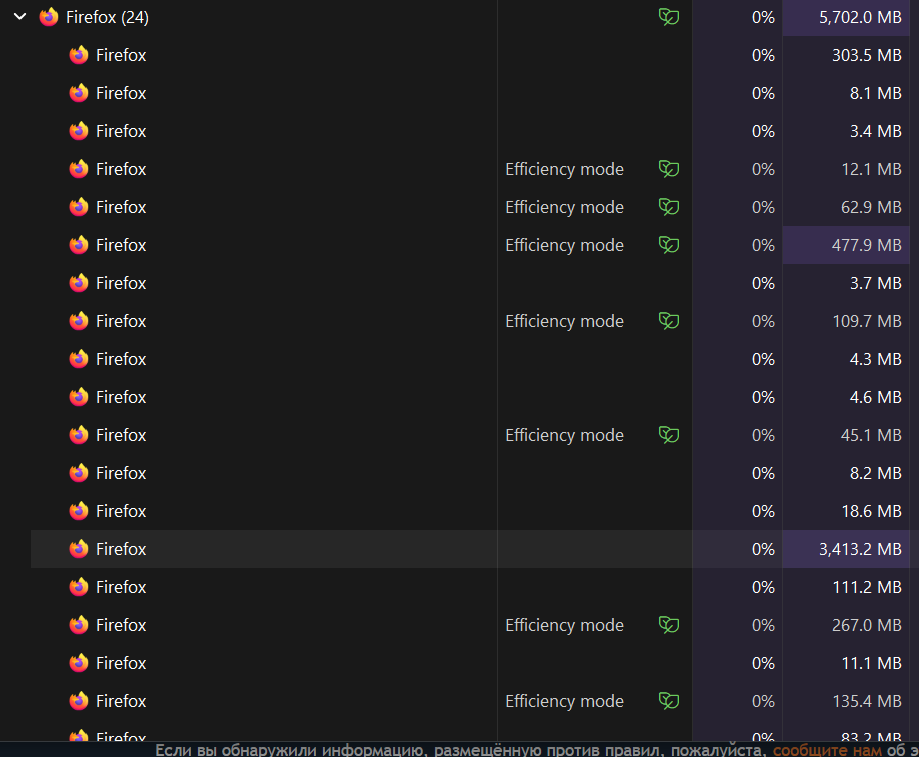Viewport: 919px width, 757px height.
Task: Select the 'Firefox' name in the 303.5 MB row
Action: coord(121,55)
